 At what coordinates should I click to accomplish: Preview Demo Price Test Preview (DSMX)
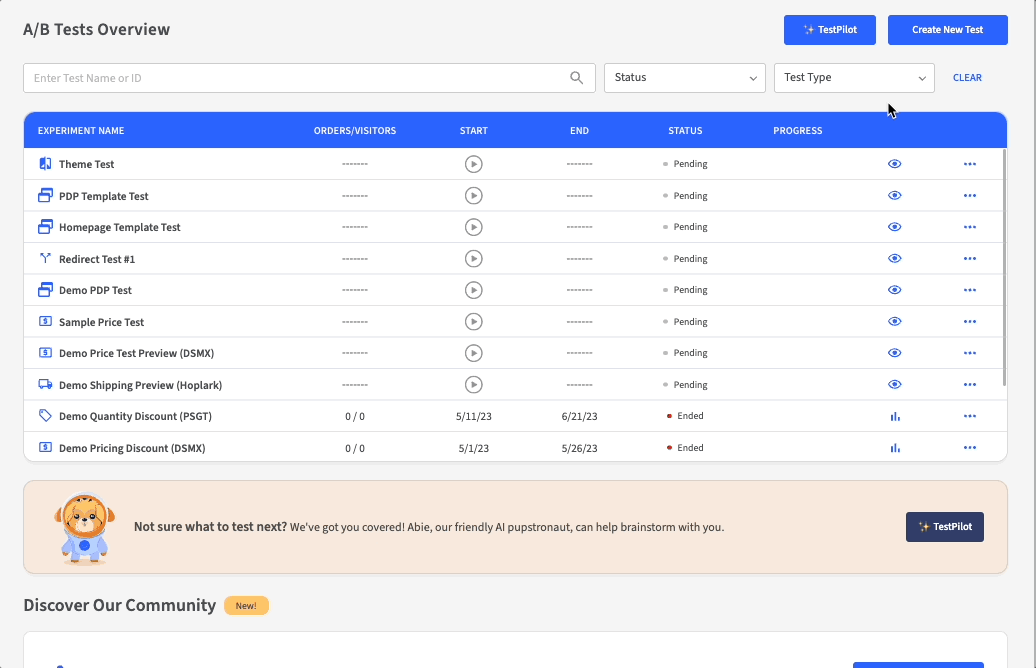(x=895, y=353)
